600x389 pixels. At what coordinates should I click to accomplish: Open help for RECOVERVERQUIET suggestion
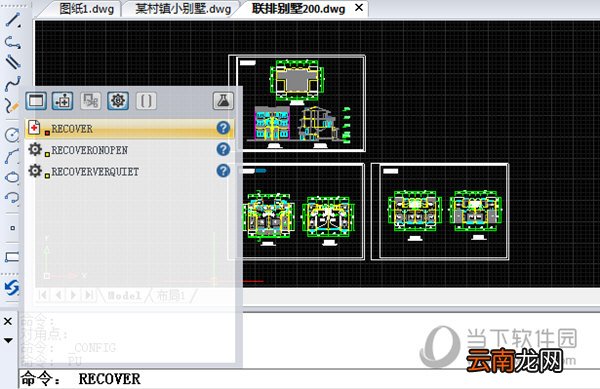click(x=223, y=171)
